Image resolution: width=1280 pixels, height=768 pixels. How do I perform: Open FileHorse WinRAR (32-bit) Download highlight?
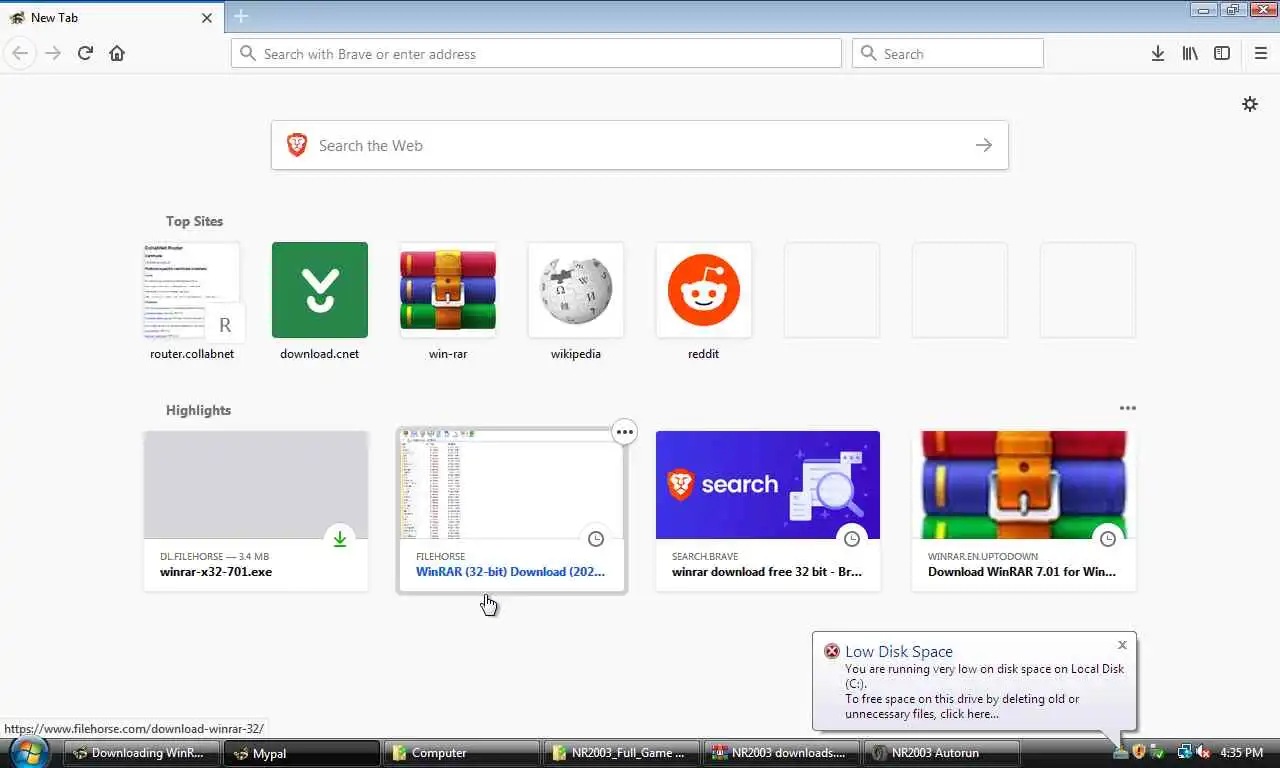512,511
